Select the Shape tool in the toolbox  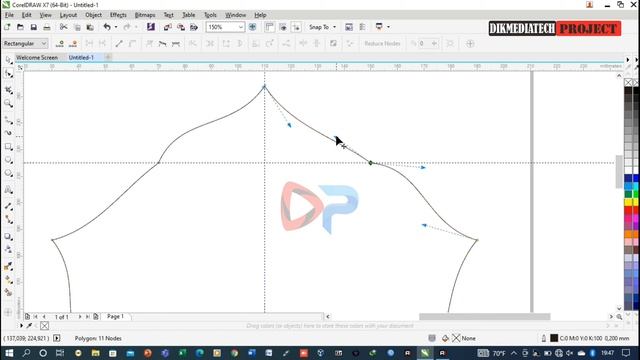click(x=9, y=74)
